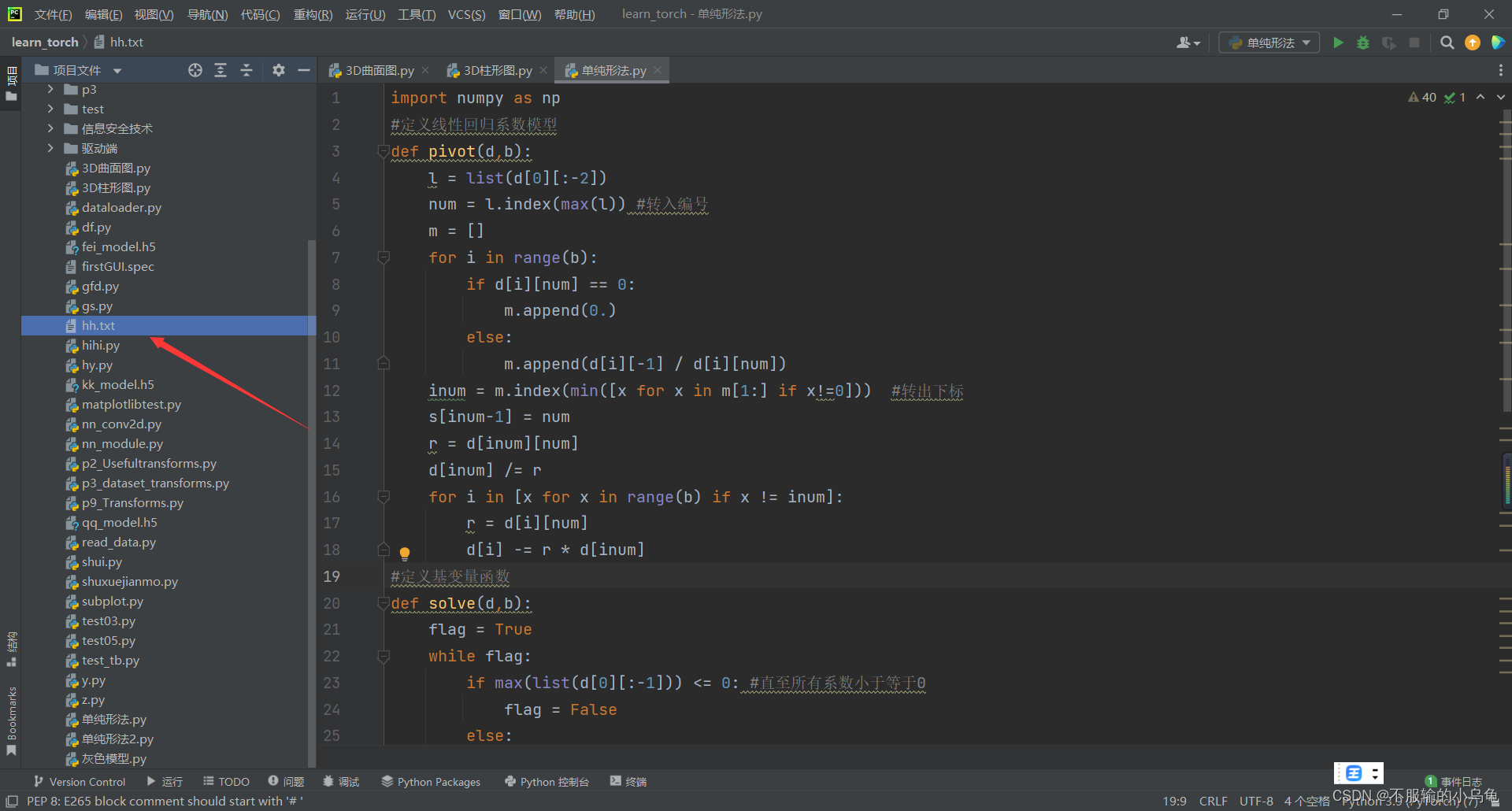Open IDE updates icon
The image size is (1512, 811).
pos(1473,43)
